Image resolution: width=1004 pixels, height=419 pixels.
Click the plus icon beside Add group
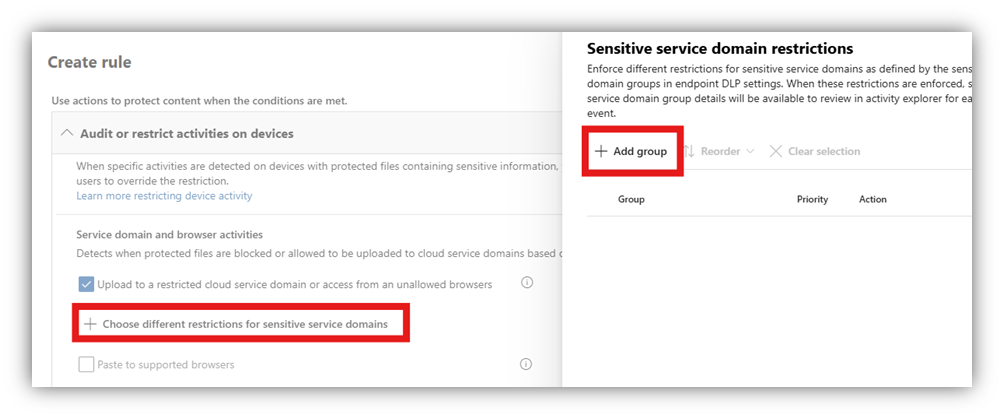click(601, 151)
